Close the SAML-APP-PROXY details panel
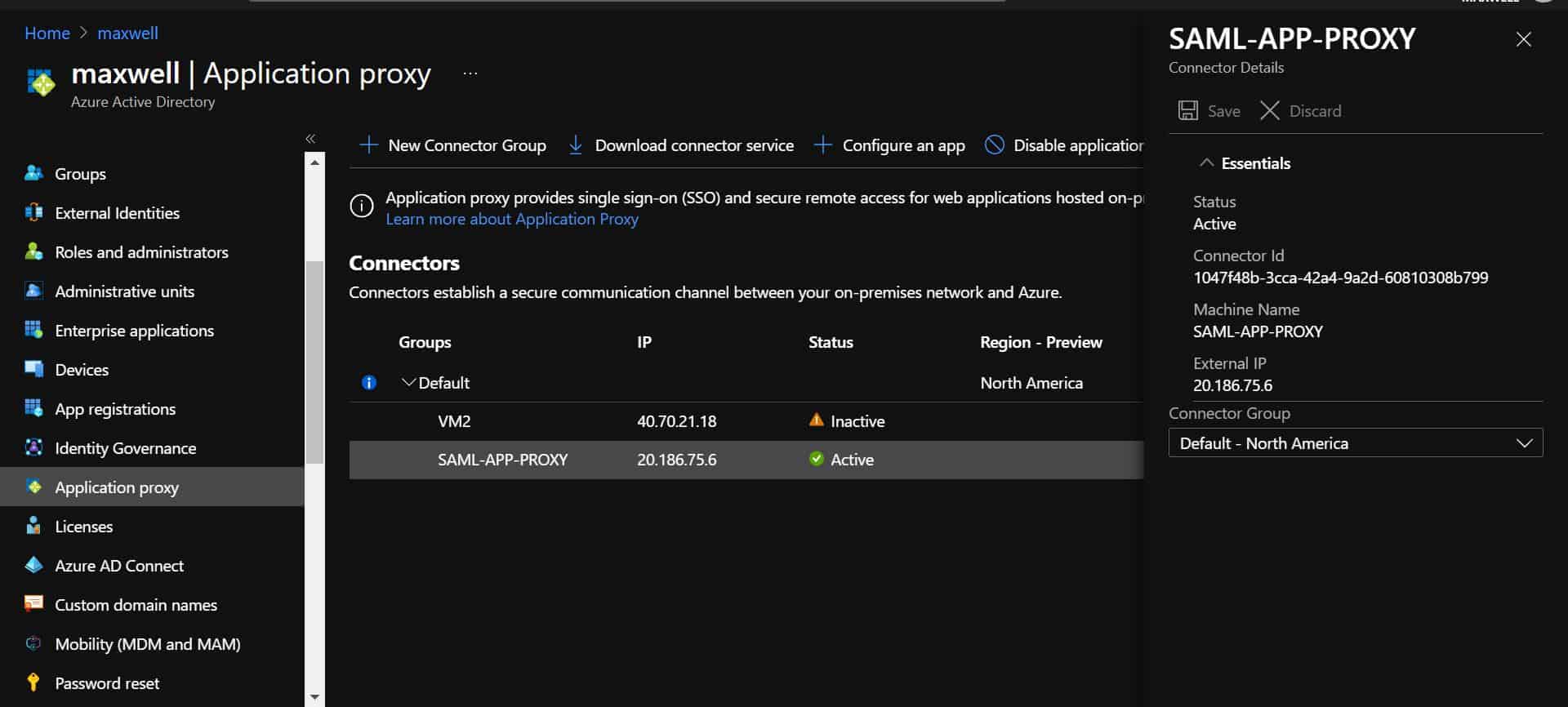Screen dimensions: 1568x707 pos(1523,39)
